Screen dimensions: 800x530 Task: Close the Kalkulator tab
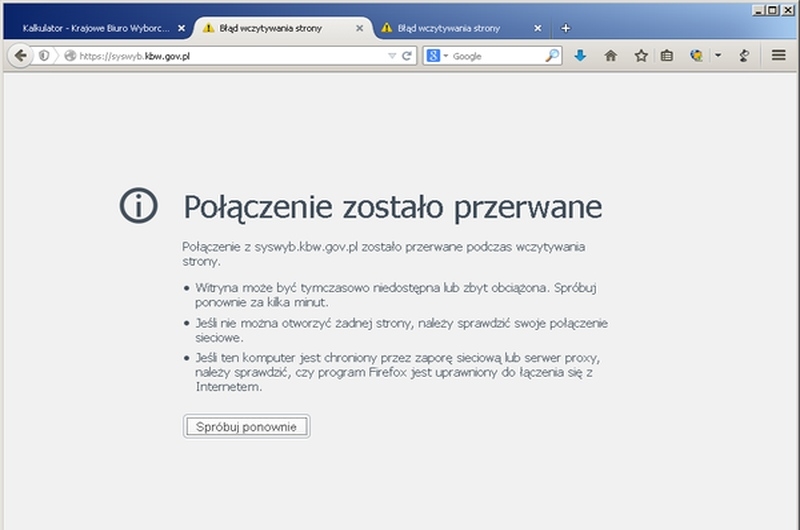(181, 29)
